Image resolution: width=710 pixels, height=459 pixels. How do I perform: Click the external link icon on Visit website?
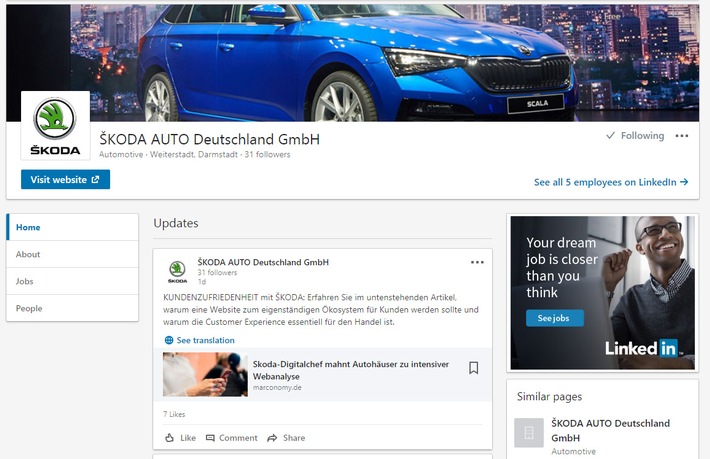click(x=95, y=180)
